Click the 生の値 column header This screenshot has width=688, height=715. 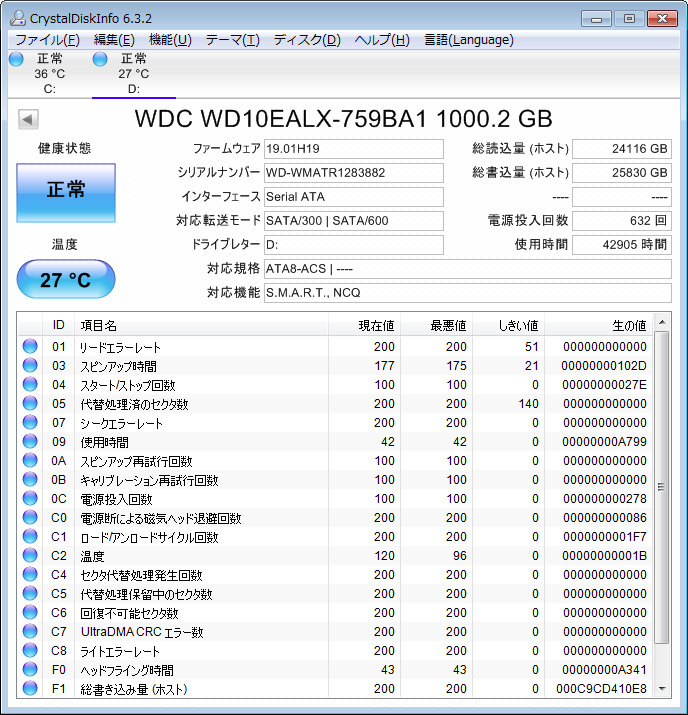coord(599,325)
